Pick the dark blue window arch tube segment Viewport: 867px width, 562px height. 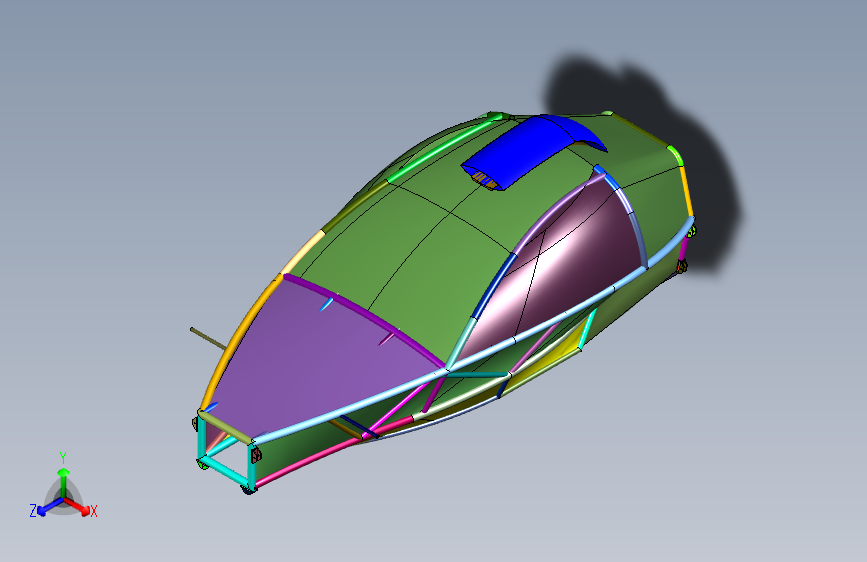[x=493, y=287]
